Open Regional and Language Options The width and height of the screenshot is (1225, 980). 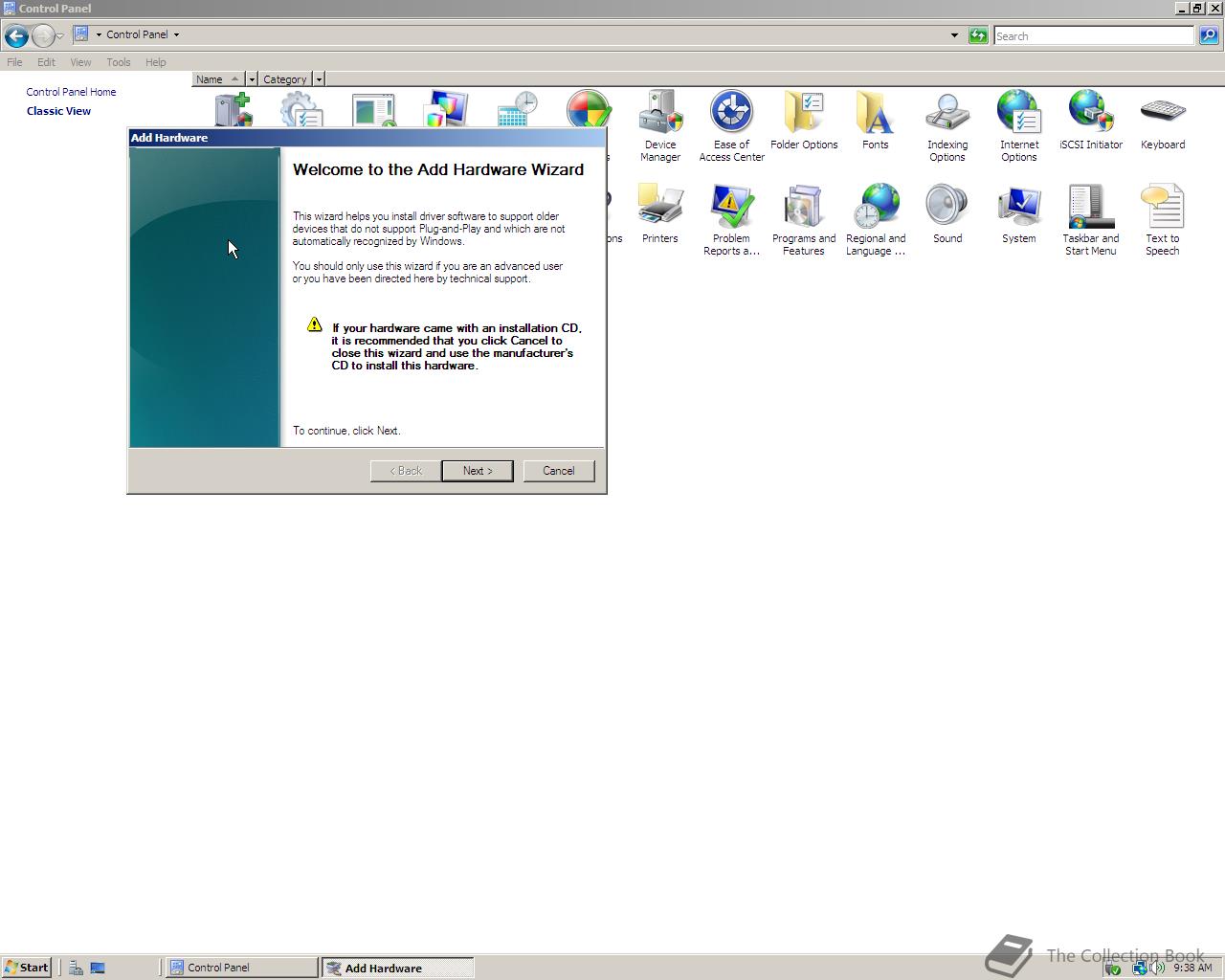875,219
